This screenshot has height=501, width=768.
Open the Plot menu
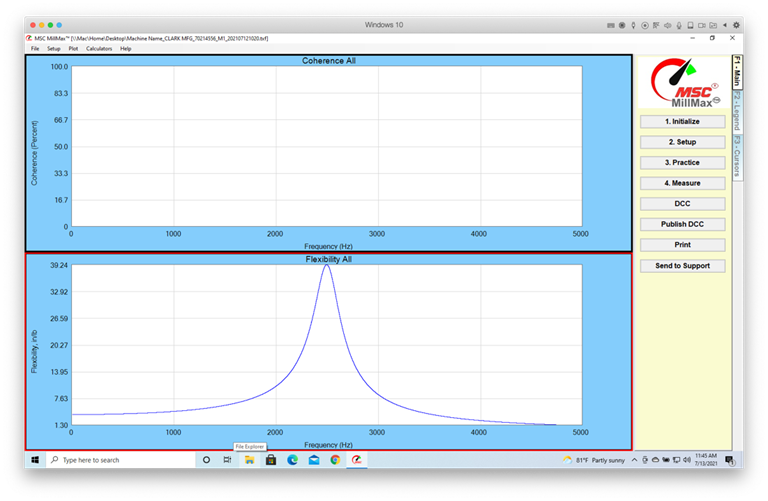tap(73, 48)
